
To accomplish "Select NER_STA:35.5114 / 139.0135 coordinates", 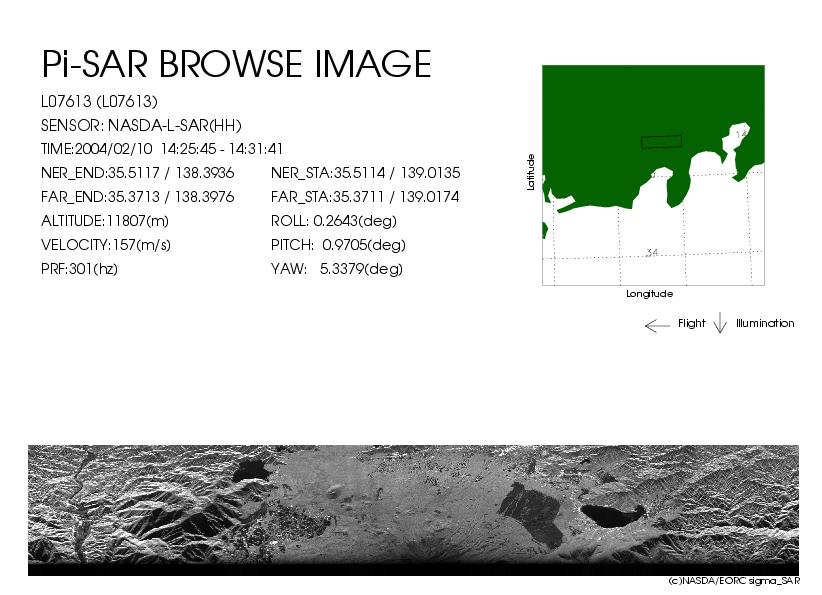I will coord(365,173).
